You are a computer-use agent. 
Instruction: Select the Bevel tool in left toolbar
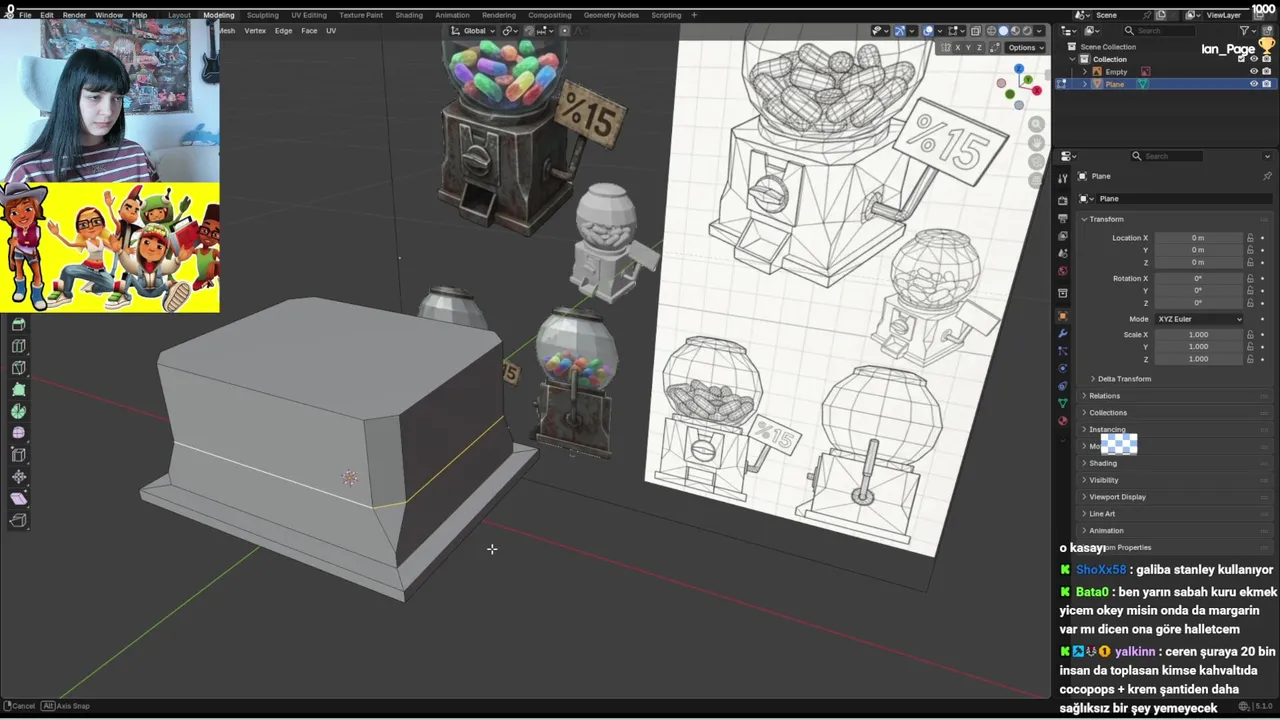click(x=18, y=323)
